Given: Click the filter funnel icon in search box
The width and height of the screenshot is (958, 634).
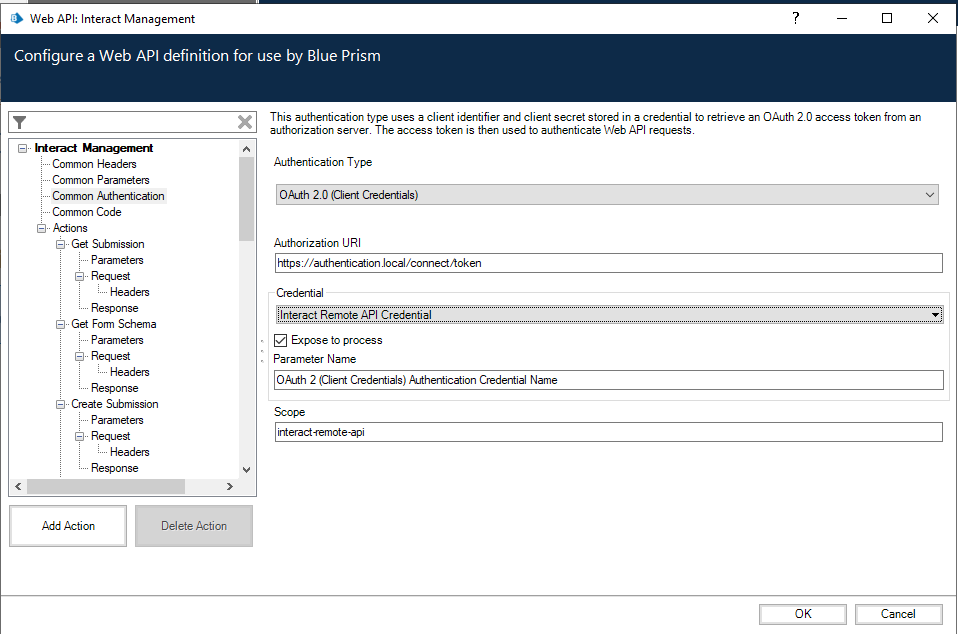Looking at the screenshot, I should point(20,122).
